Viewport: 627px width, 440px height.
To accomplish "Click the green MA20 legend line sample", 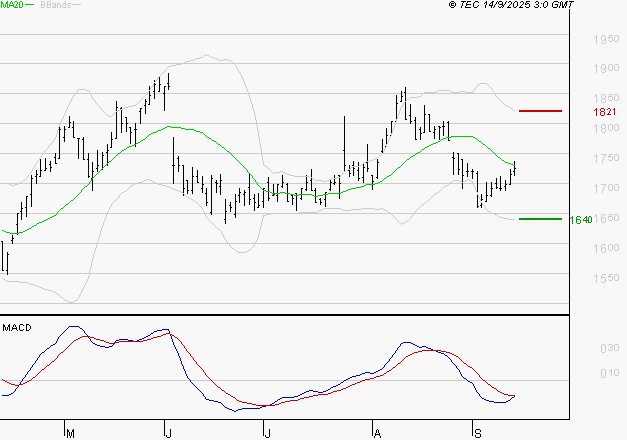I will coord(29,6).
